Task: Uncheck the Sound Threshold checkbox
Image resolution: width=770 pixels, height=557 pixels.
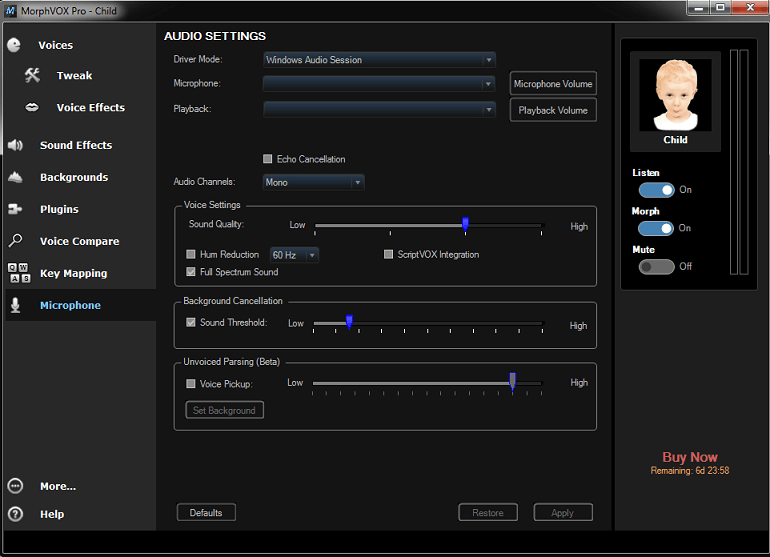Action: point(191,322)
